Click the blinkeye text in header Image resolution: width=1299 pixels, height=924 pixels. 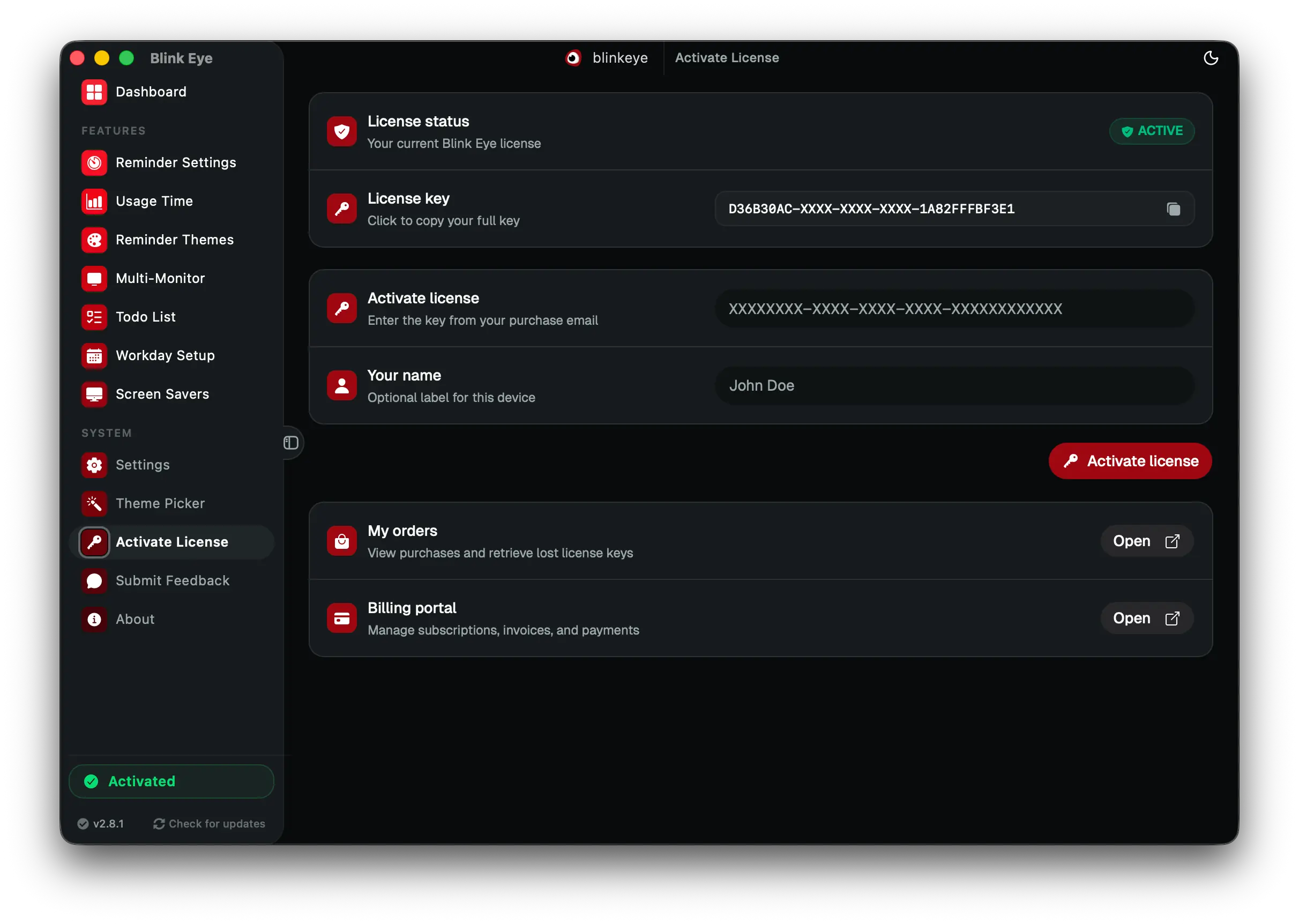click(621, 58)
